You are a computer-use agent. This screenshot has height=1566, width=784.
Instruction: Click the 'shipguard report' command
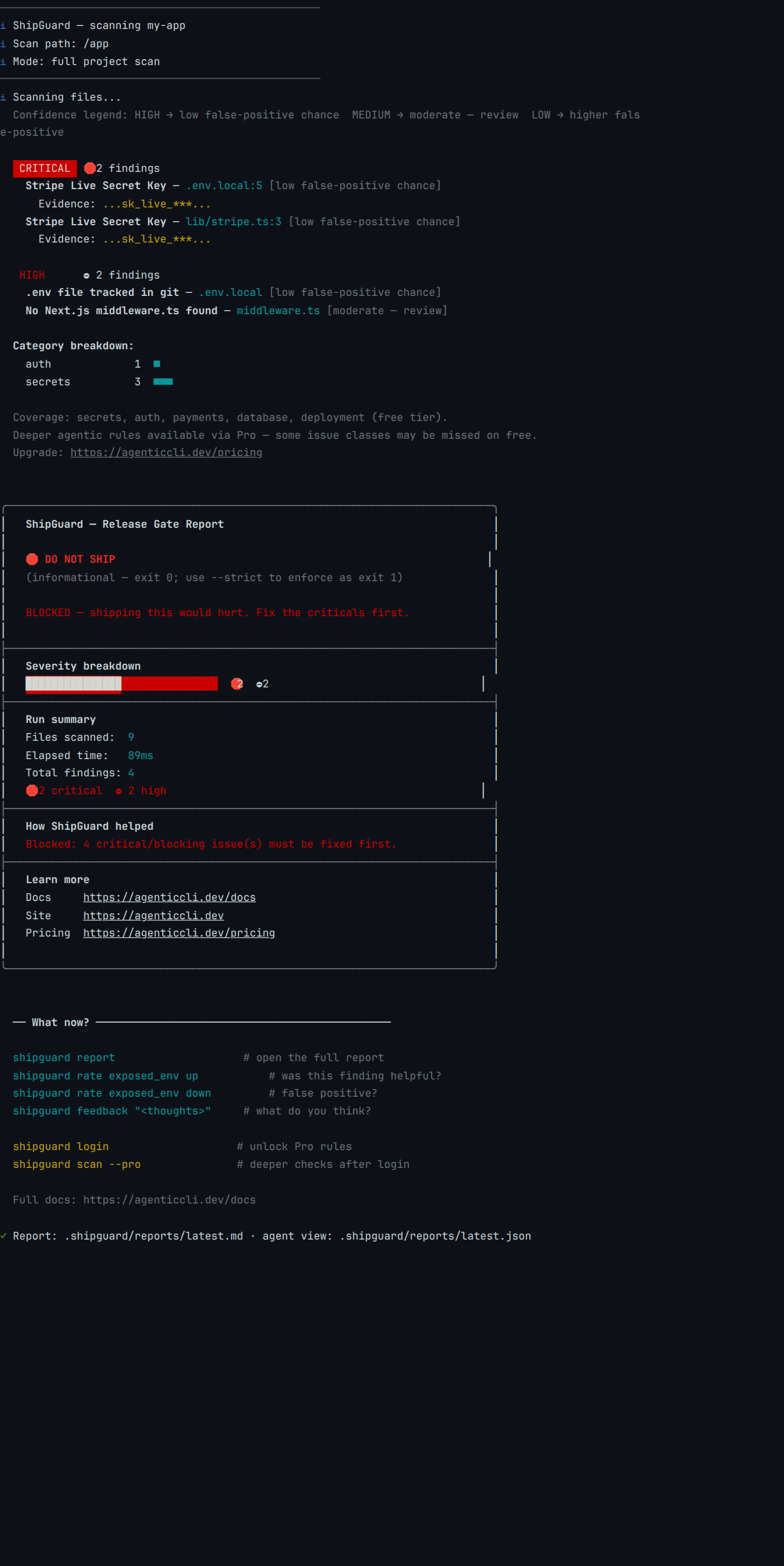(64, 1057)
